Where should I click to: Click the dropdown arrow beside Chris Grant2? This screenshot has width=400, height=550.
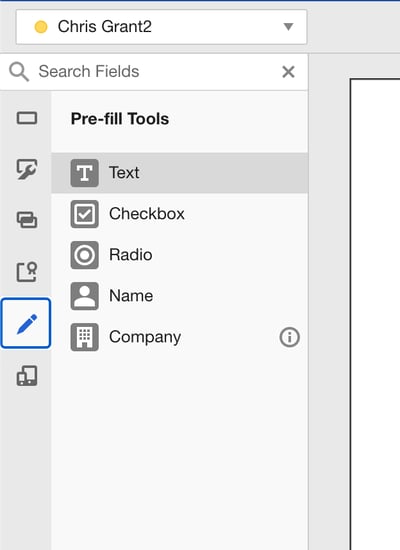point(288,27)
